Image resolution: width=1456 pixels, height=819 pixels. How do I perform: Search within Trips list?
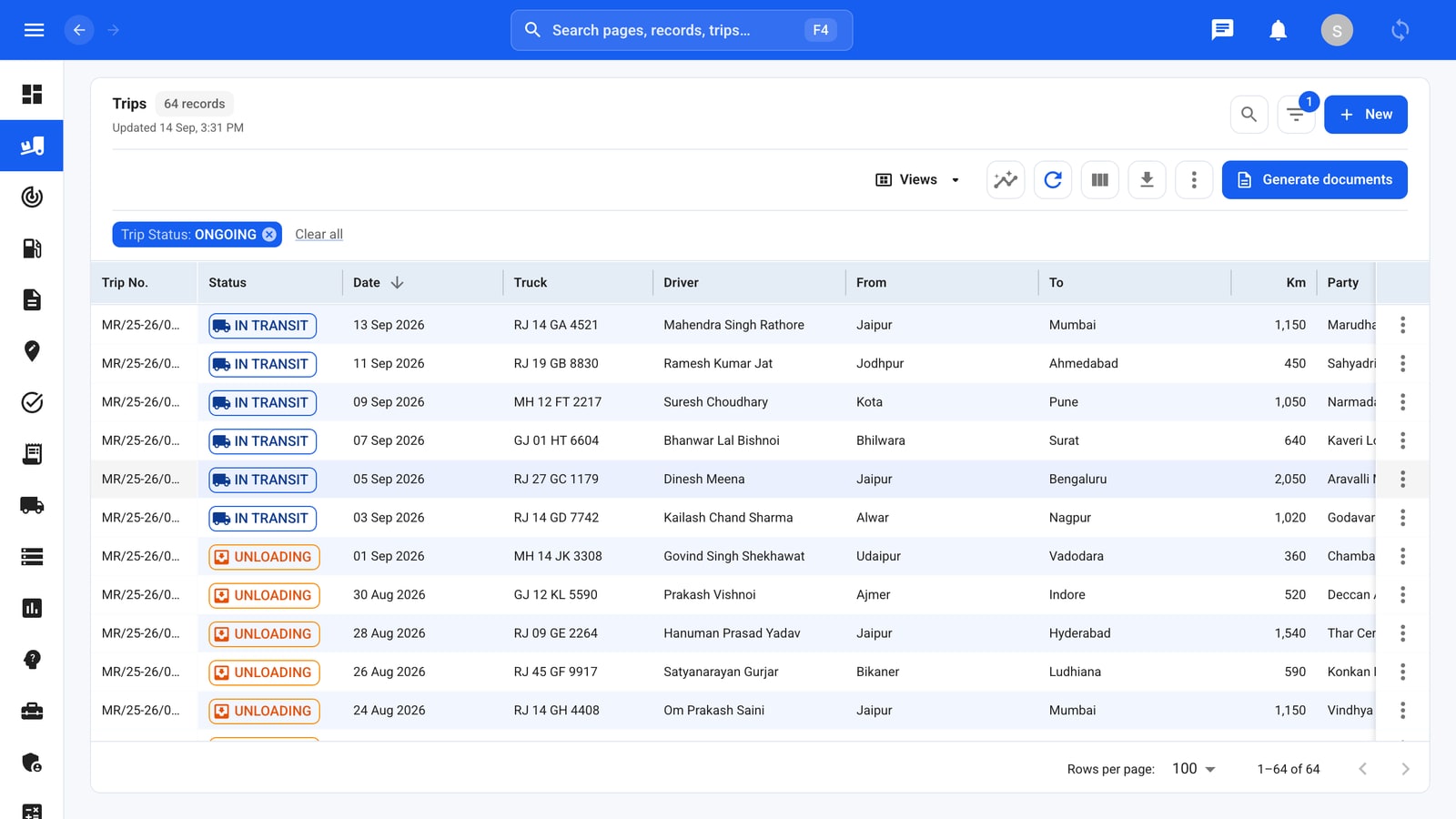pos(1249,115)
